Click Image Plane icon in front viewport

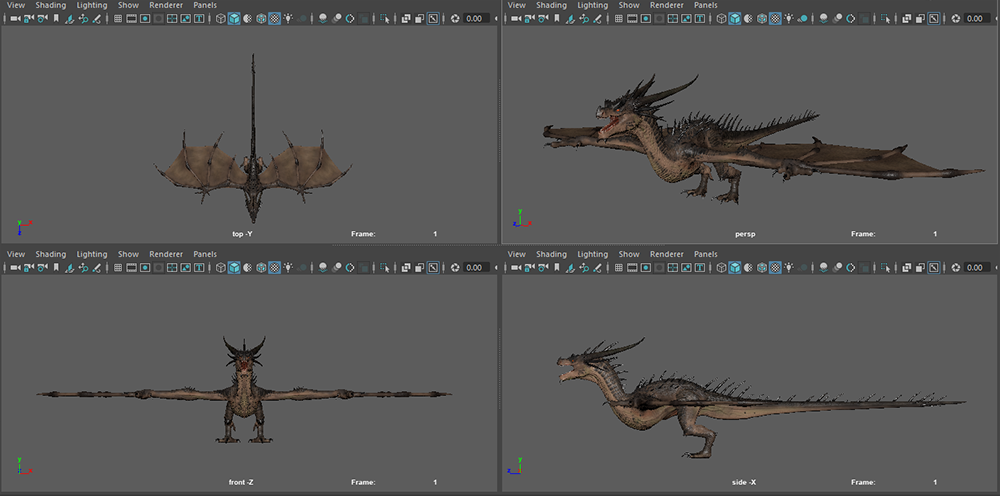(x=68, y=268)
